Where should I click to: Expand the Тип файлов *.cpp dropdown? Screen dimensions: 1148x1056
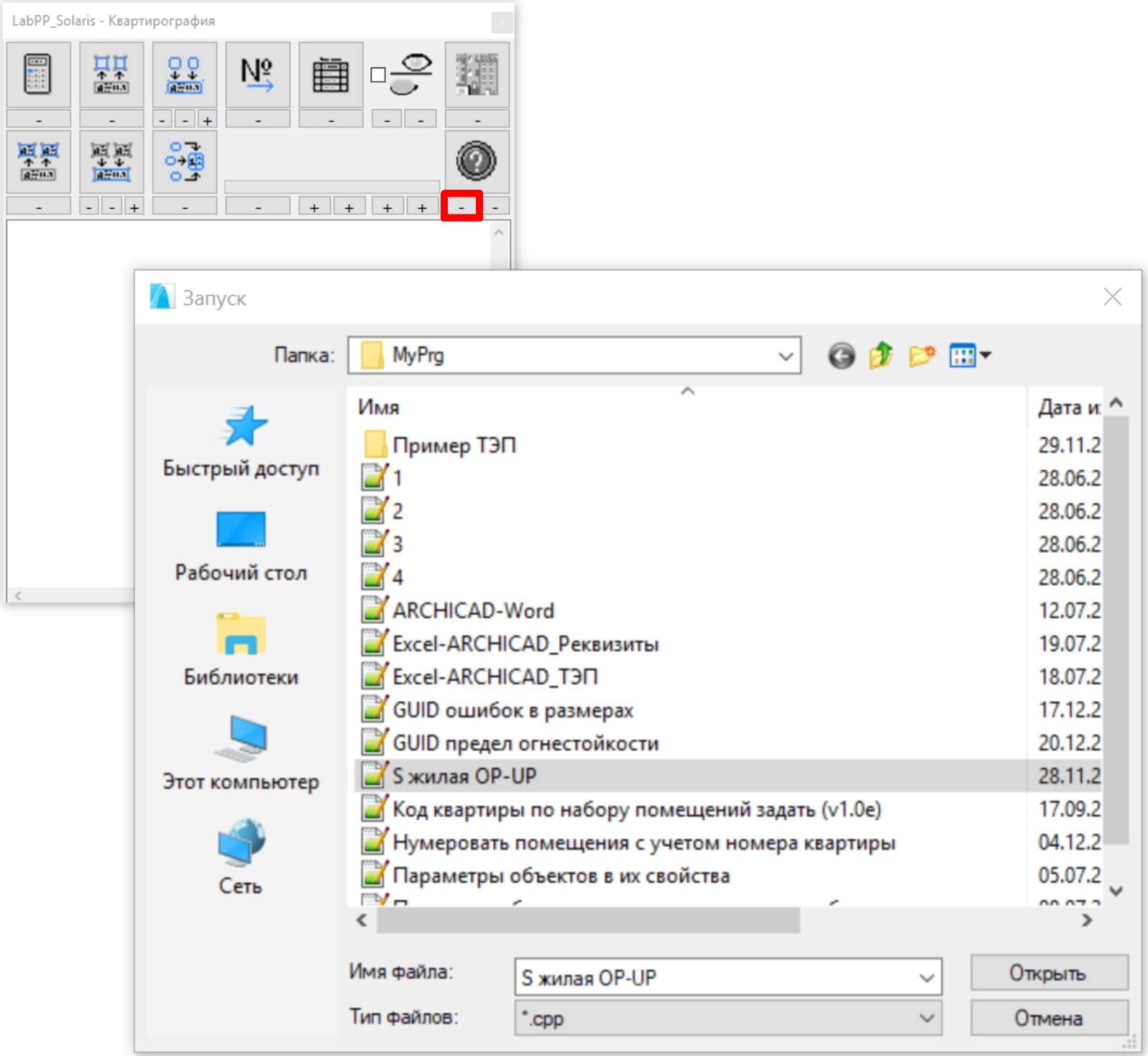(927, 1018)
